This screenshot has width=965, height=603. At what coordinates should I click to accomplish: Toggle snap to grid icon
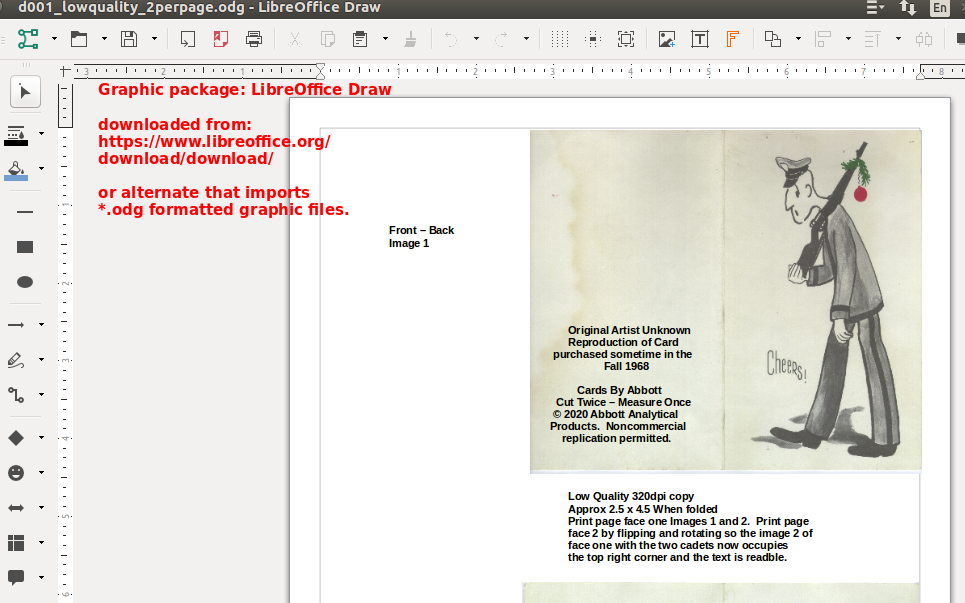[x=593, y=39]
